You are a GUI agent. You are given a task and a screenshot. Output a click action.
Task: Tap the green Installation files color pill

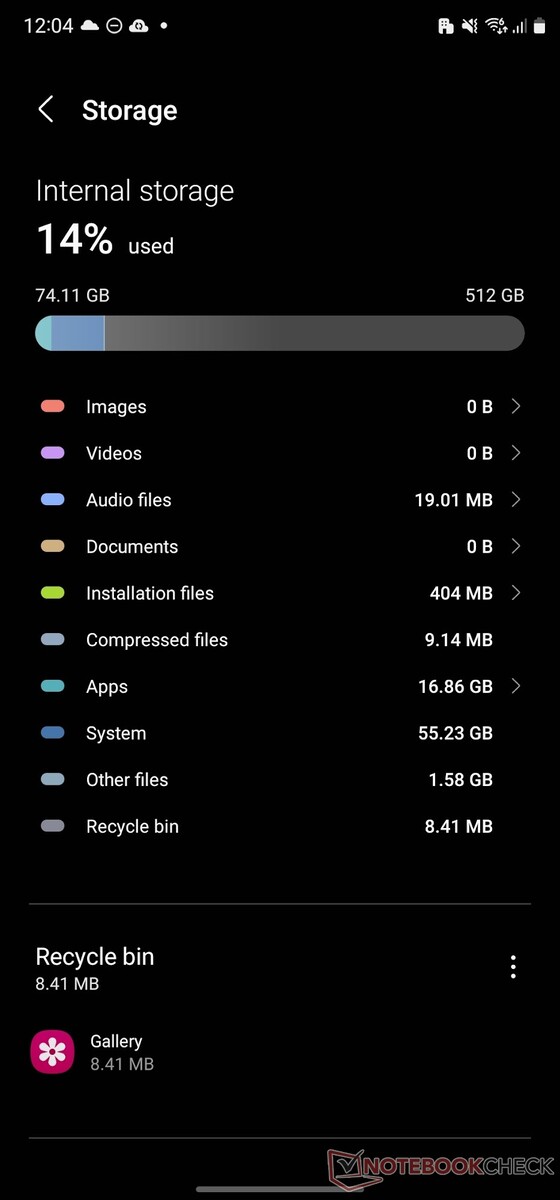click(53, 593)
